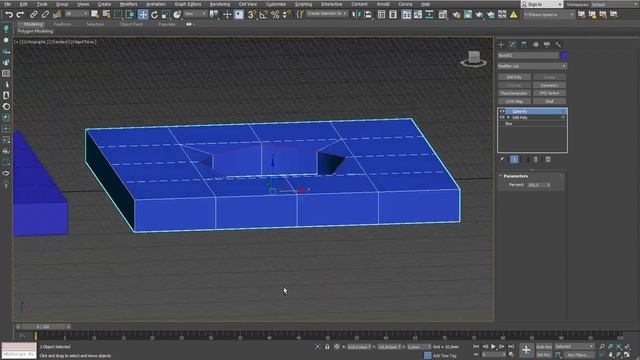Toggle 3D Snaps button
This screenshot has width=640, height=360.
[x=252, y=15]
